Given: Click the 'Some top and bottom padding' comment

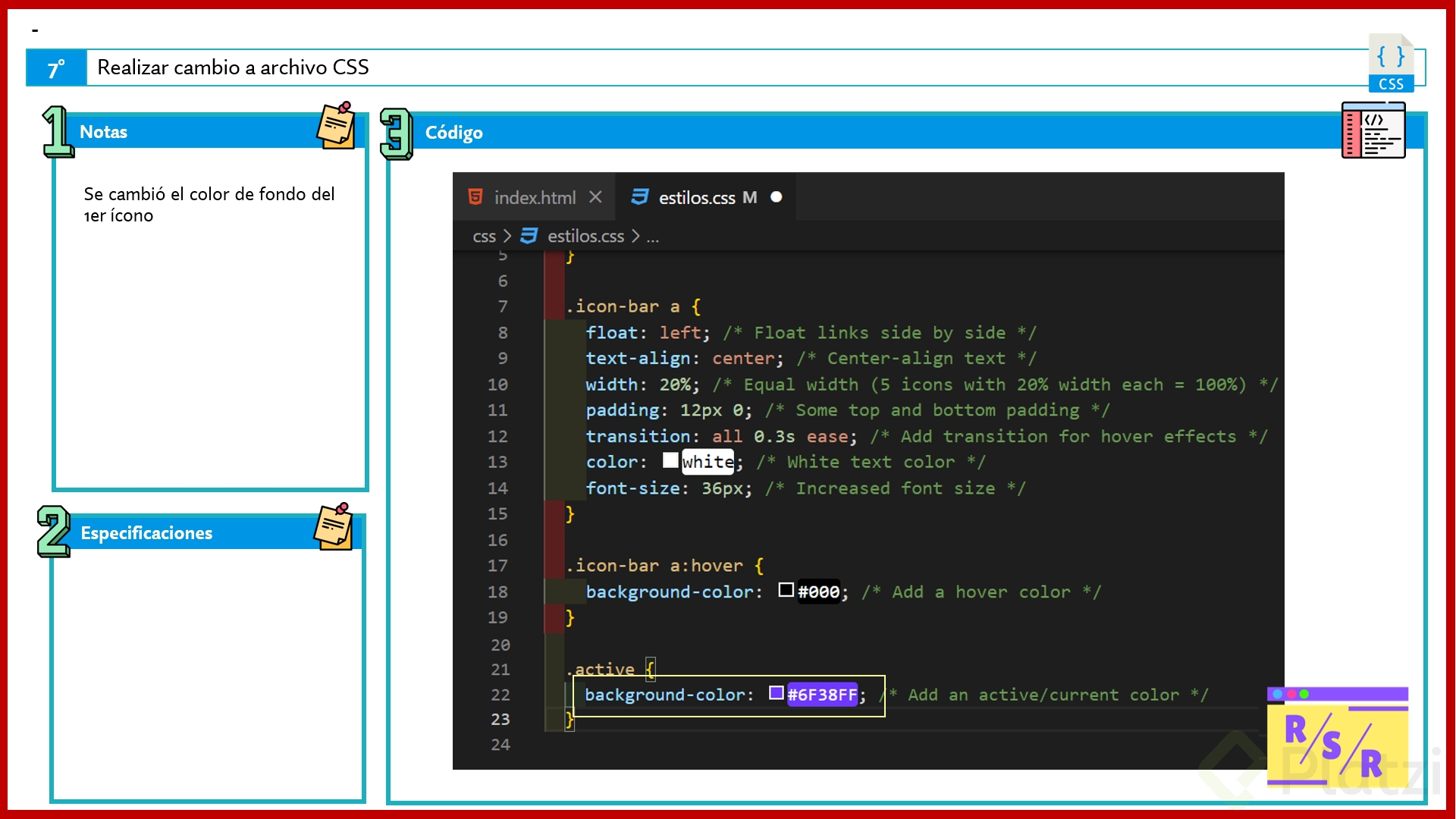Looking at the screenshot, I should [x=937, y=410].
